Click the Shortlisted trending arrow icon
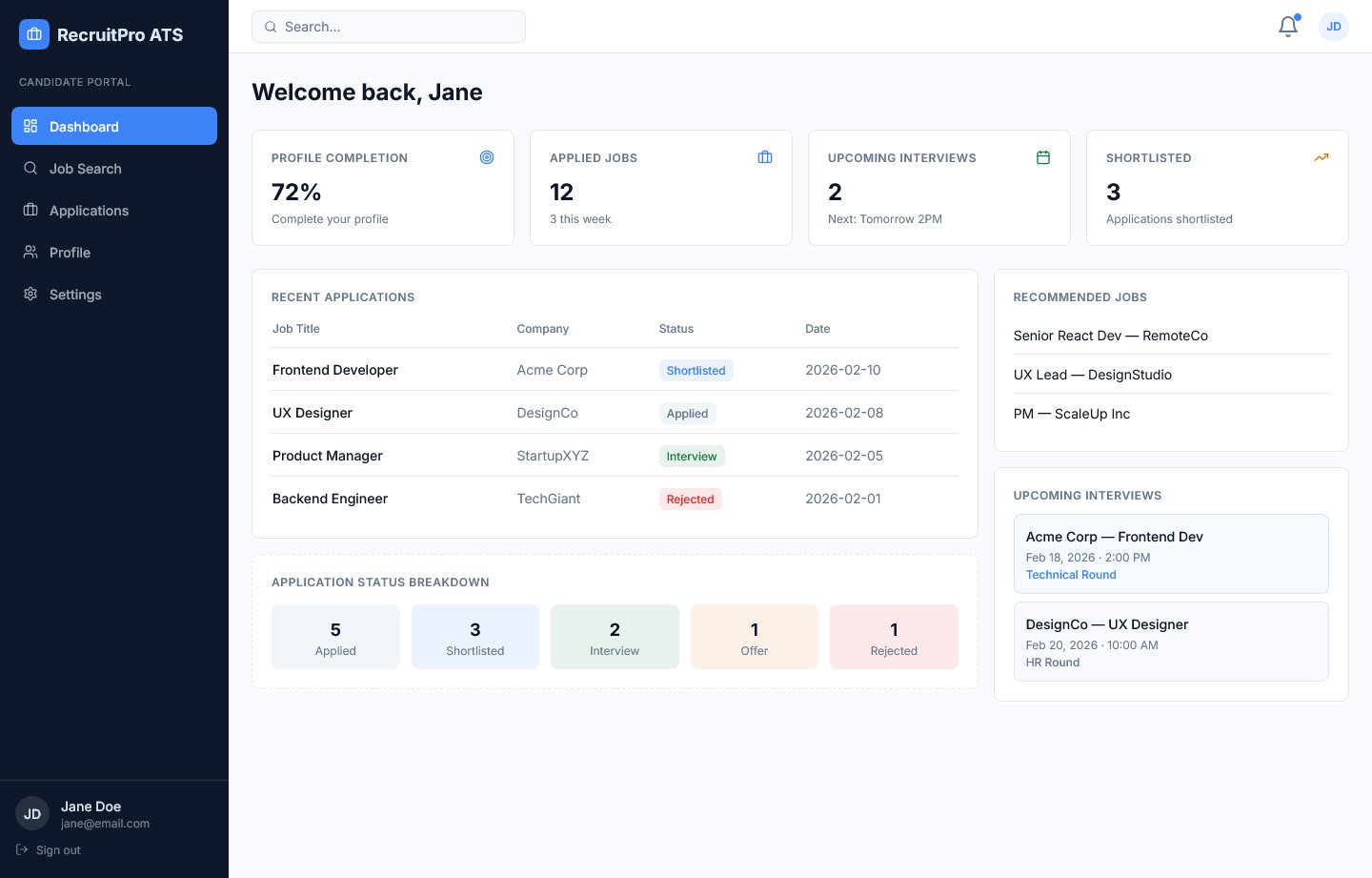 click(x=1322, y=157)
